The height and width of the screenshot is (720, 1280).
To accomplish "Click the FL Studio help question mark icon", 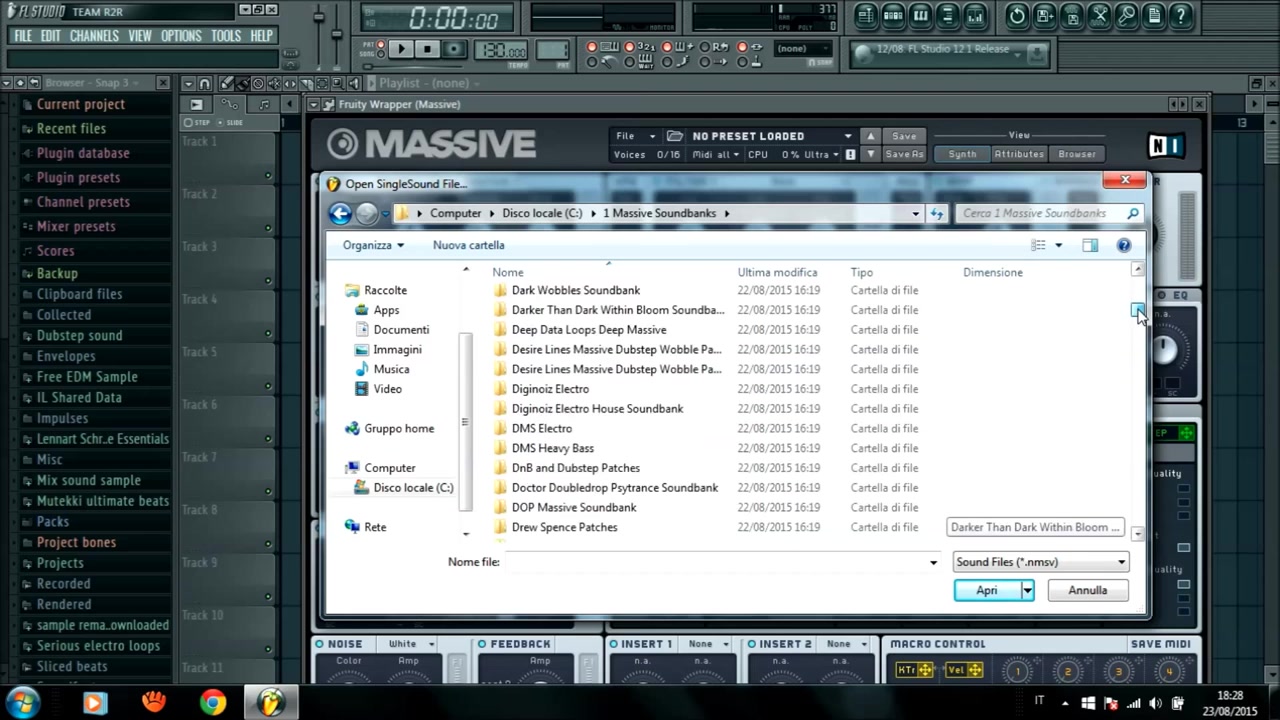I will pyautogui.click(x=1181, y=15).
